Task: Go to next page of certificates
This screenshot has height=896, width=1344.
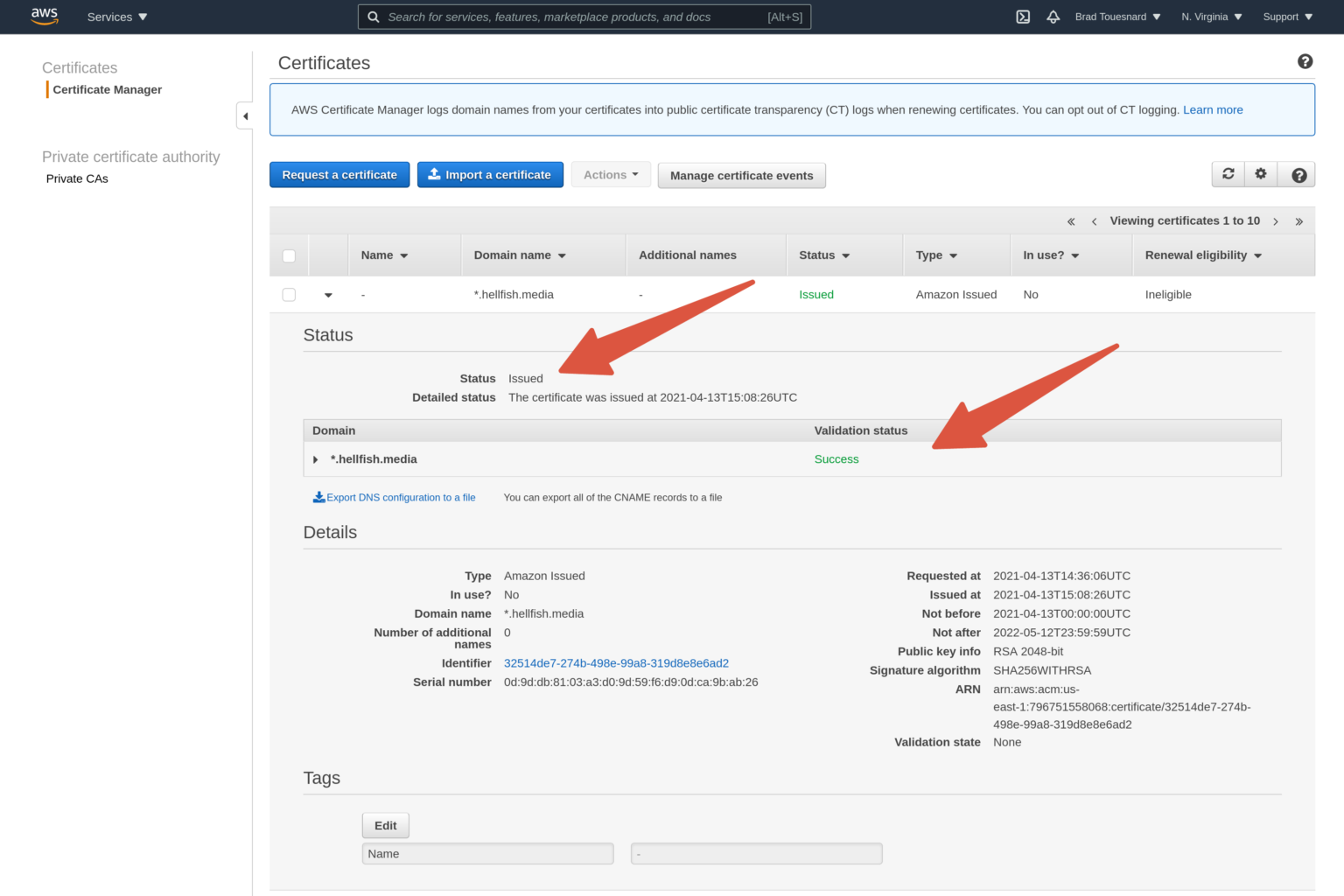Action: tap(1276, 220)
